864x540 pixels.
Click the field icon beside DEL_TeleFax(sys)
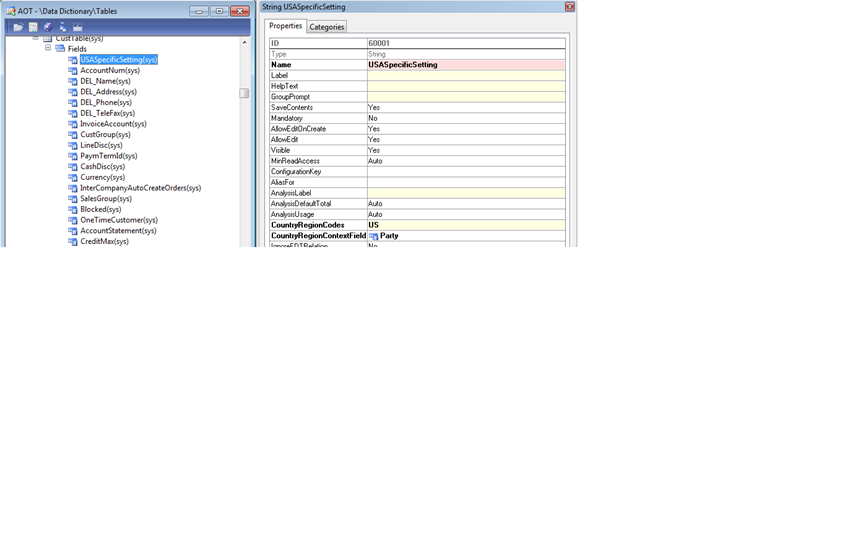(73, 113)
